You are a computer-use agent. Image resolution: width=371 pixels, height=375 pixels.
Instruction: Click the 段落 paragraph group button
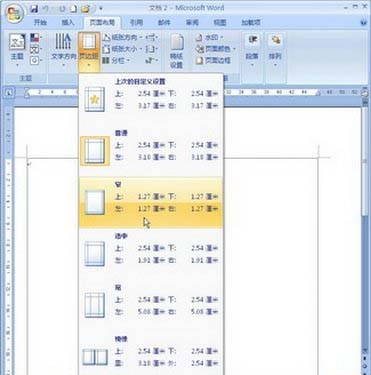pyautogui.click(x=252, y=51)
